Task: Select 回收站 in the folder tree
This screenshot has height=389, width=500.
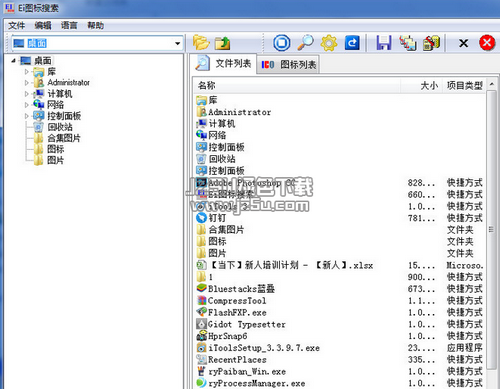Action: click(x=60, y=127)
